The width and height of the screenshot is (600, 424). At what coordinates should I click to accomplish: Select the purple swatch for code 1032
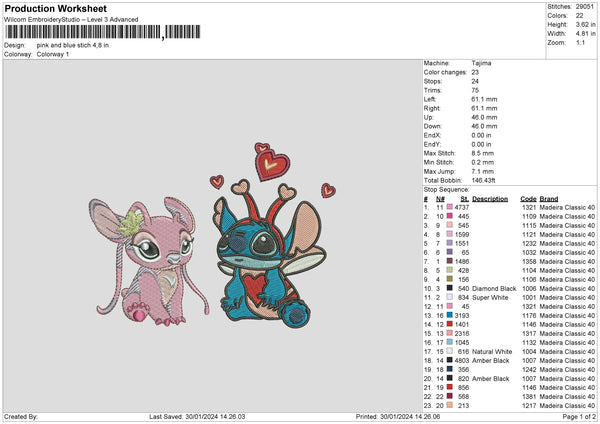coord(450,252)
